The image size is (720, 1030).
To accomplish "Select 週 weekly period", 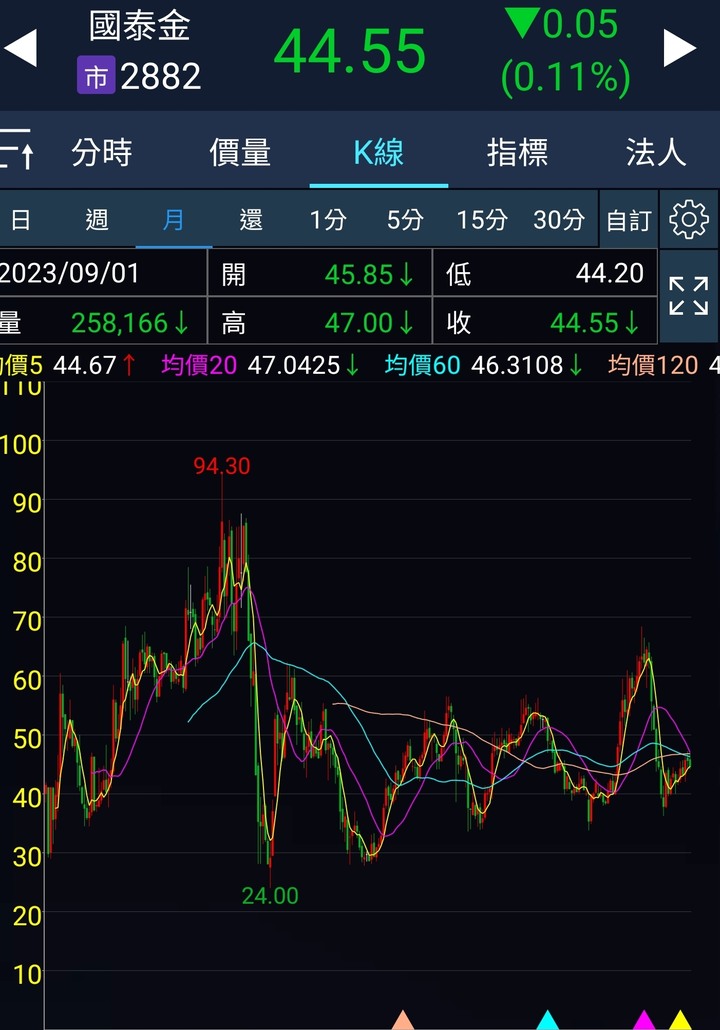I will 97,220.
